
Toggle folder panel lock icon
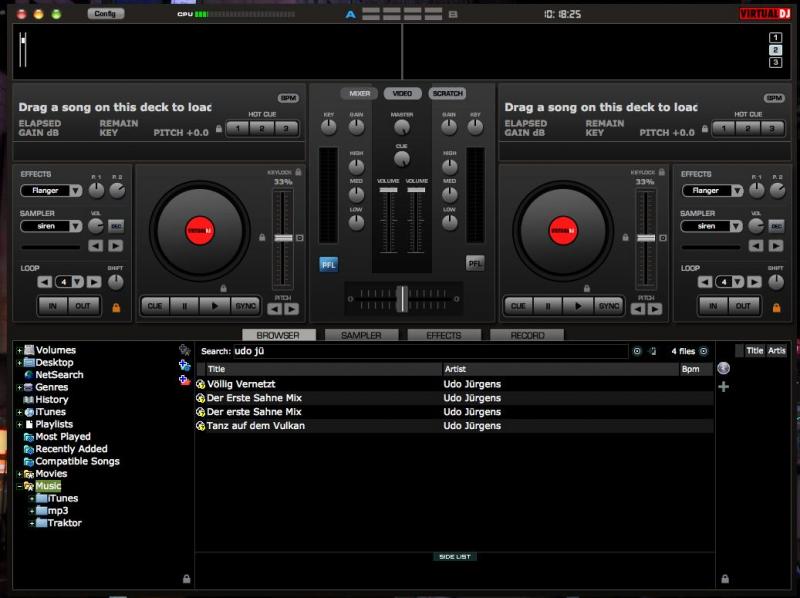point(186,579)
